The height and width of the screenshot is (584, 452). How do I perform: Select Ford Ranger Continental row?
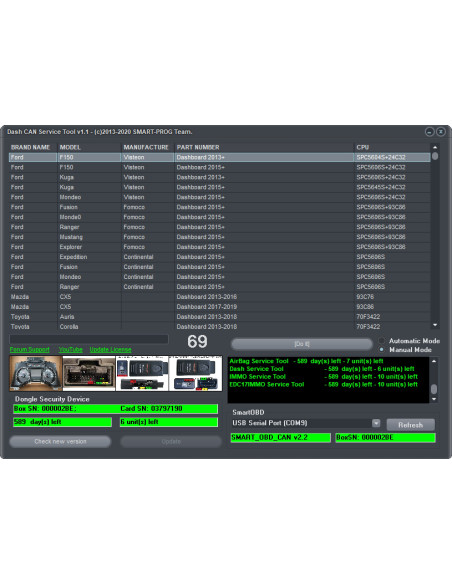point(219,287)
